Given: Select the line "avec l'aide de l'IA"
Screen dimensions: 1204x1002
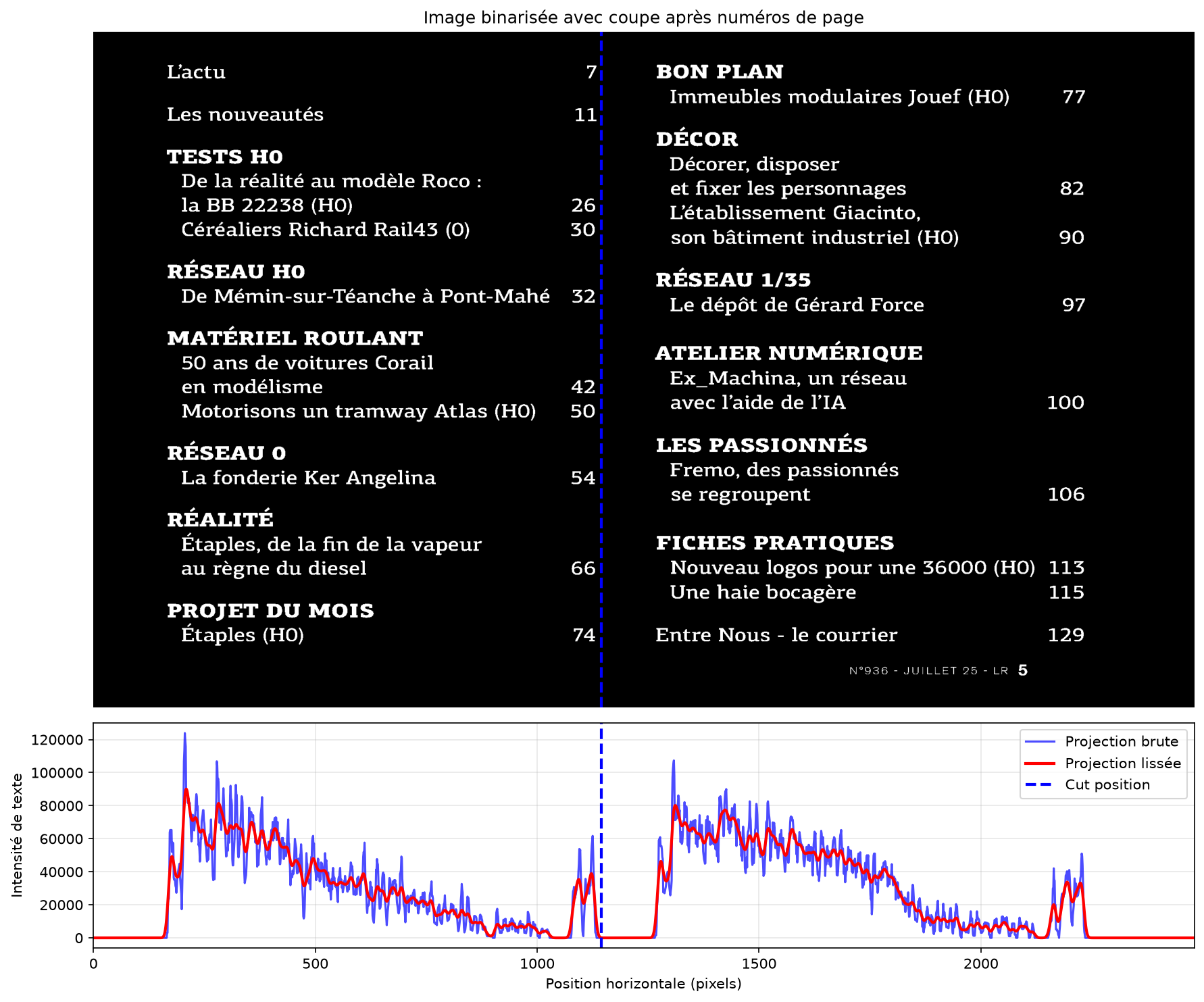Looking at the screenshot, I should 757,403.
